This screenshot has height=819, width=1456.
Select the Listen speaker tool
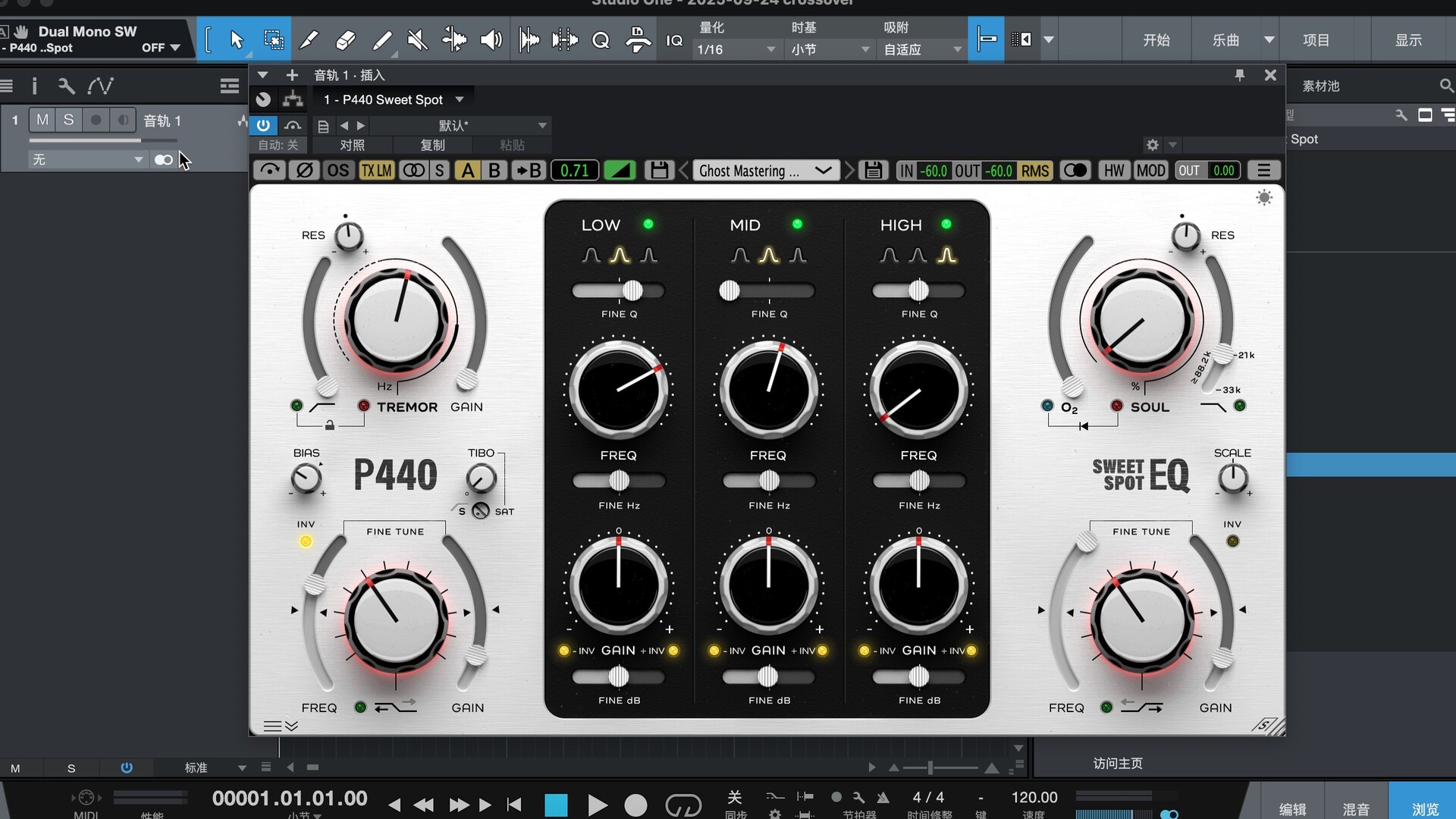coord(491,39)
